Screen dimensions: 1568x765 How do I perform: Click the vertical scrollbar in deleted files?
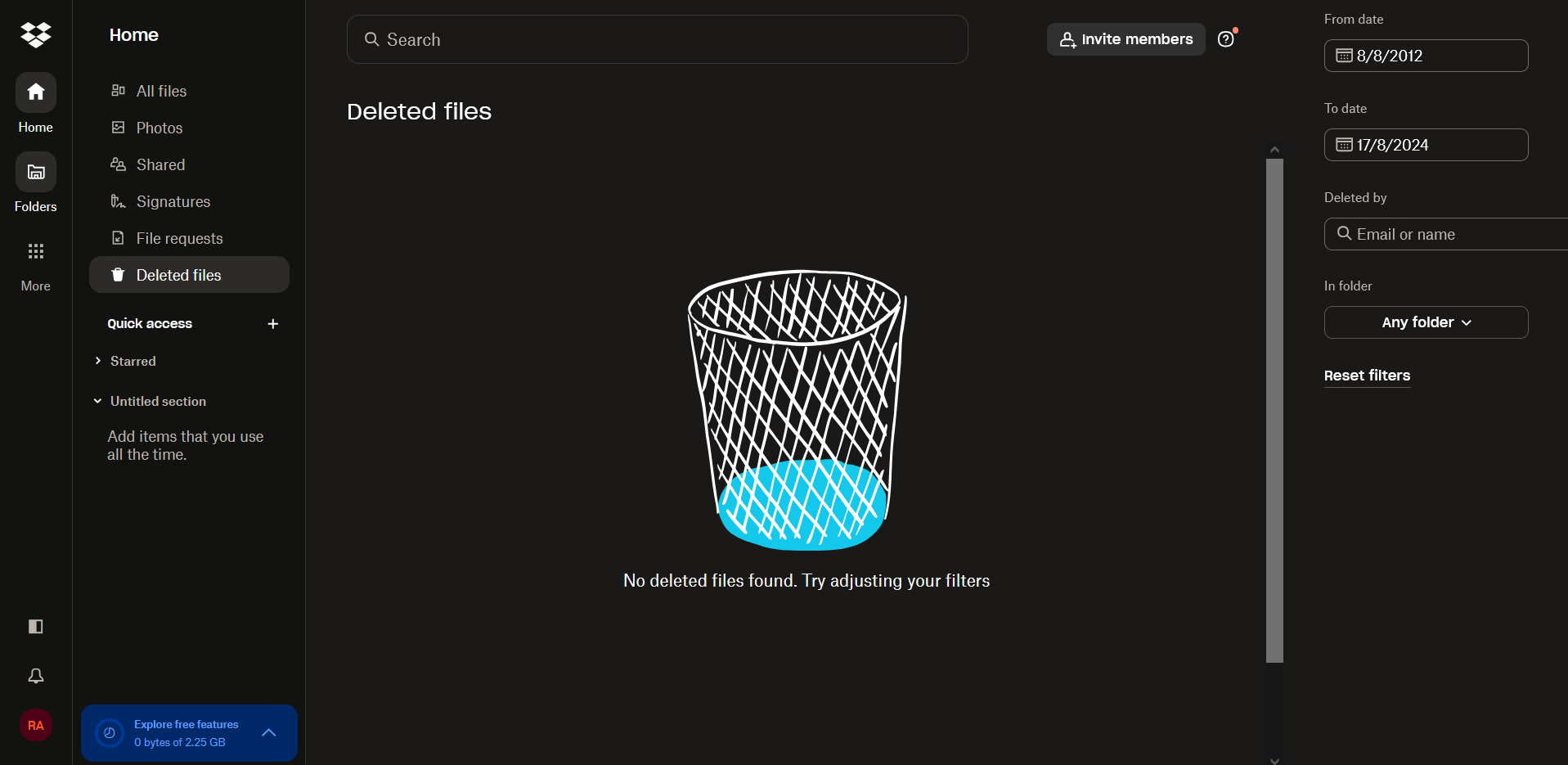click(1274, 409)
